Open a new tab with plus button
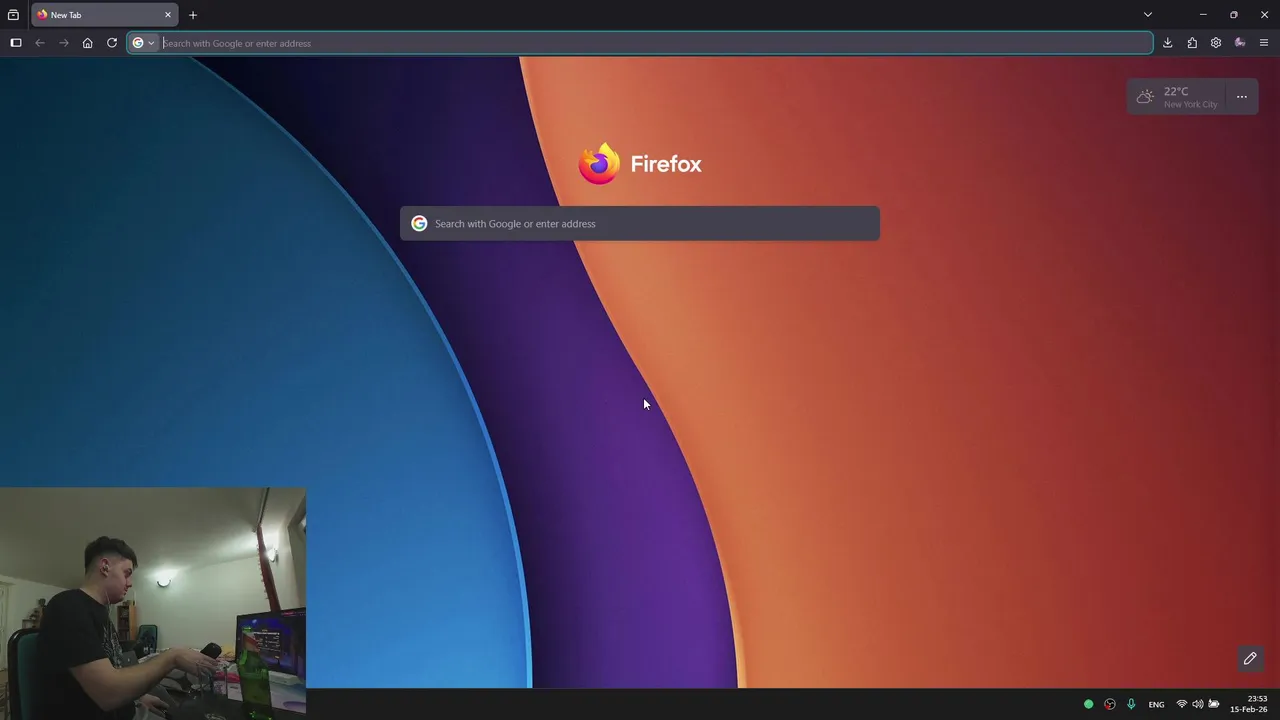The image size is (1280, 720). [193, 15]
